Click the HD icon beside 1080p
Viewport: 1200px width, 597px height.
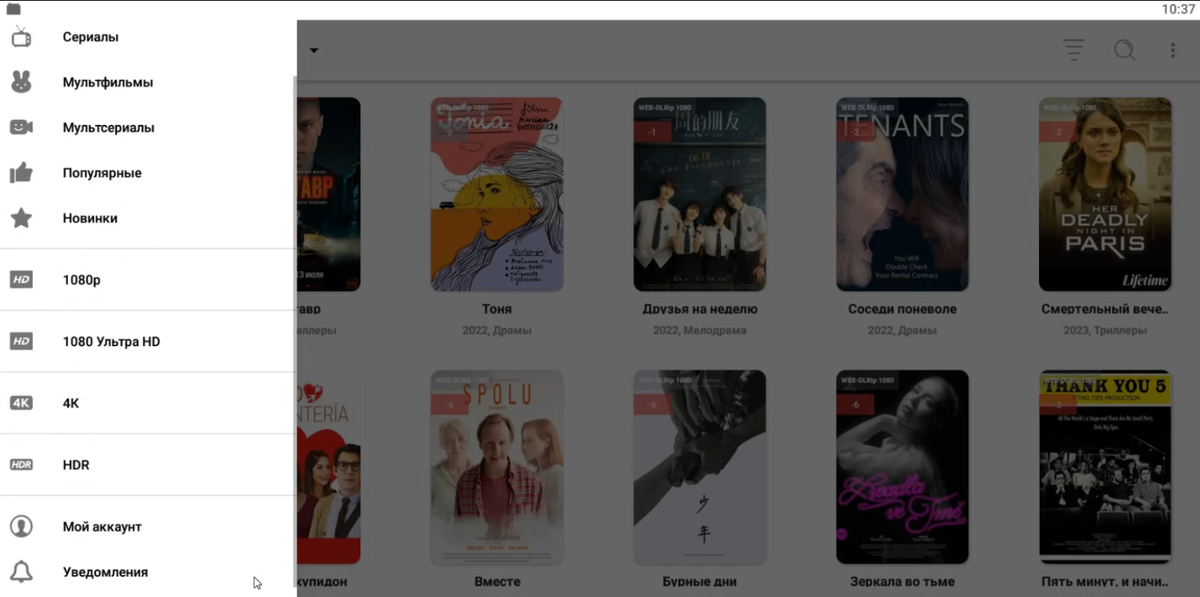(21, 280)
